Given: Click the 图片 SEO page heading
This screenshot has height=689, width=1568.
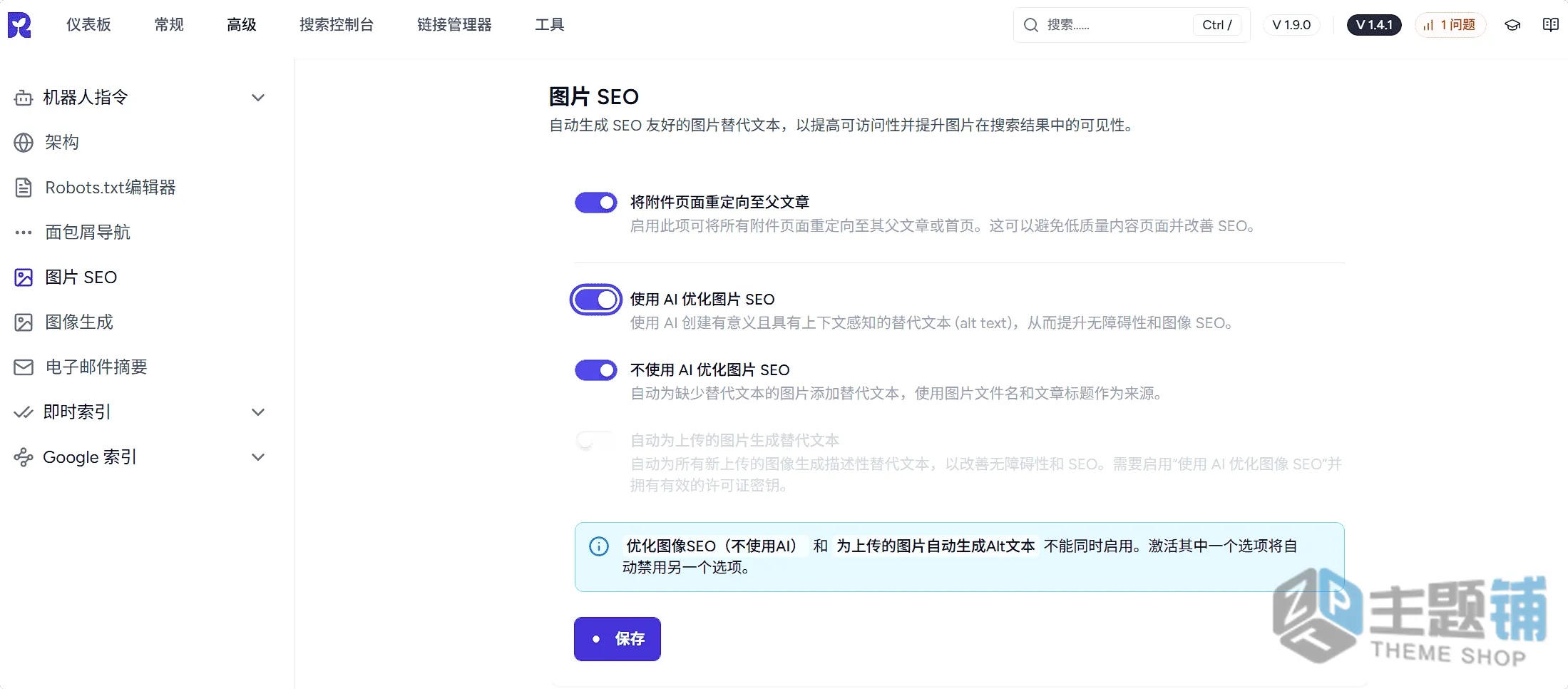Looking at the screenshot, I should pyautogui.click(x=594, y=97).
